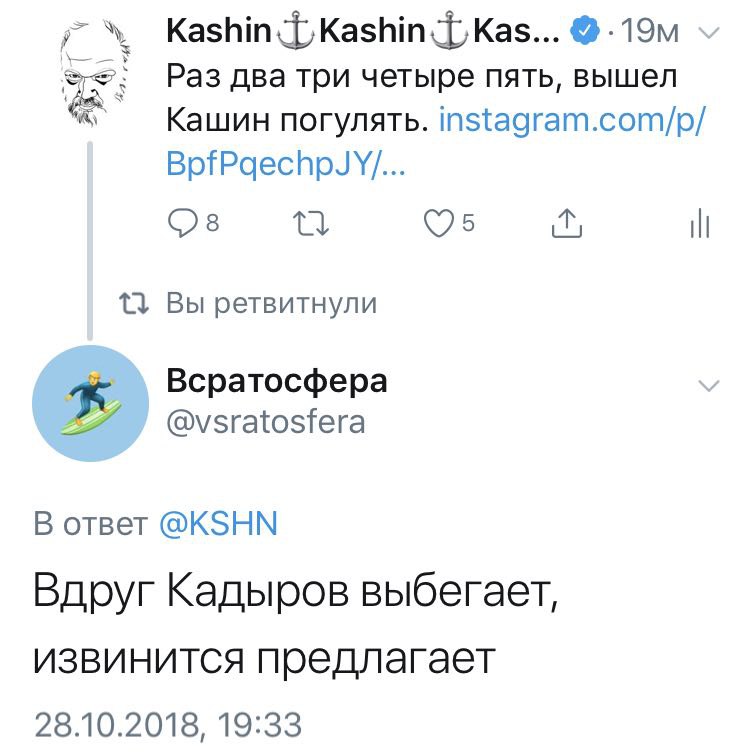
Task: Open the chevron menu on Всратосфера's tweet
Action: click(x=708, y=386)
